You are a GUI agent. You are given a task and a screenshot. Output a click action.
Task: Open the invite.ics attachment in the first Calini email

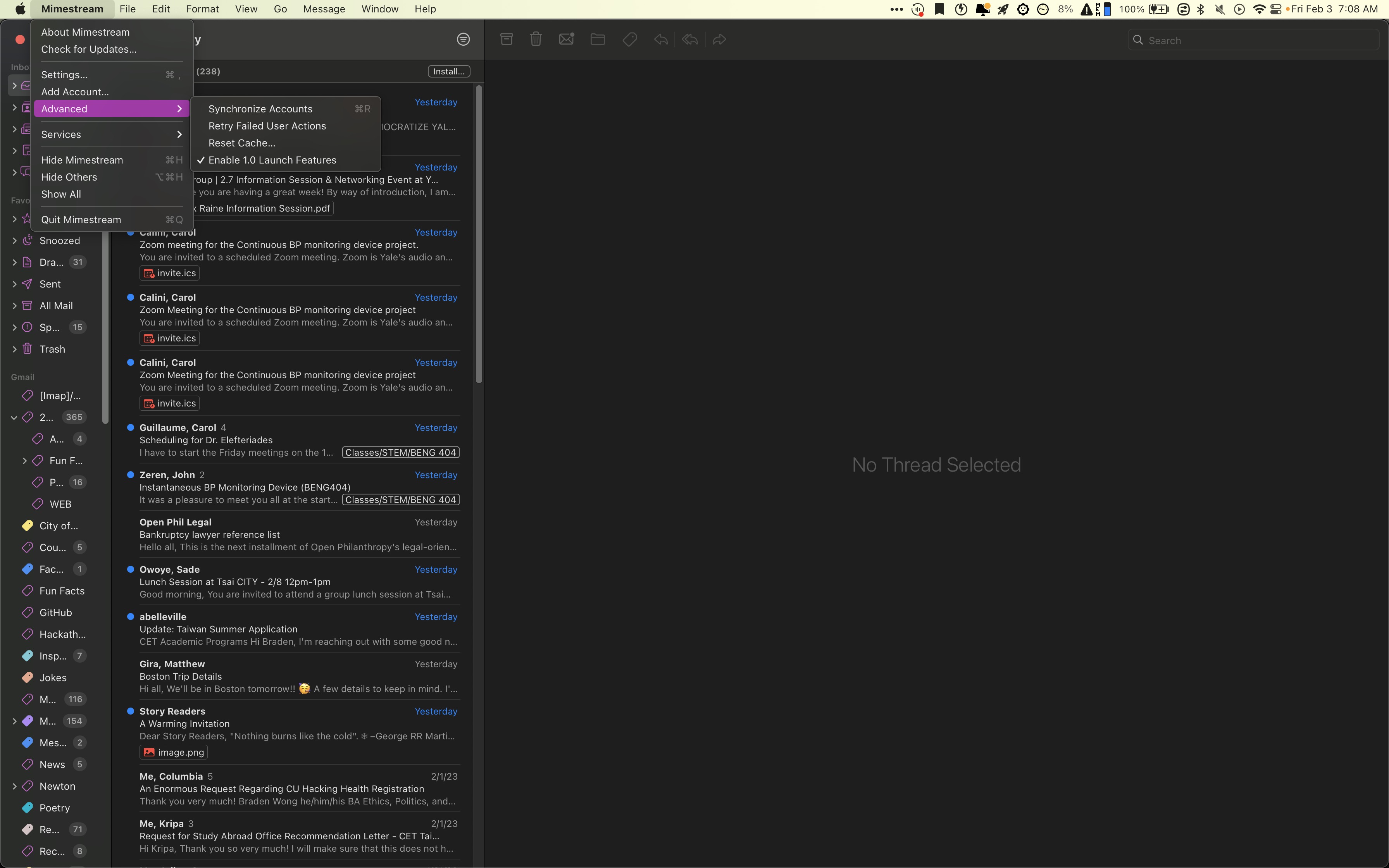[x=170, y=273]
